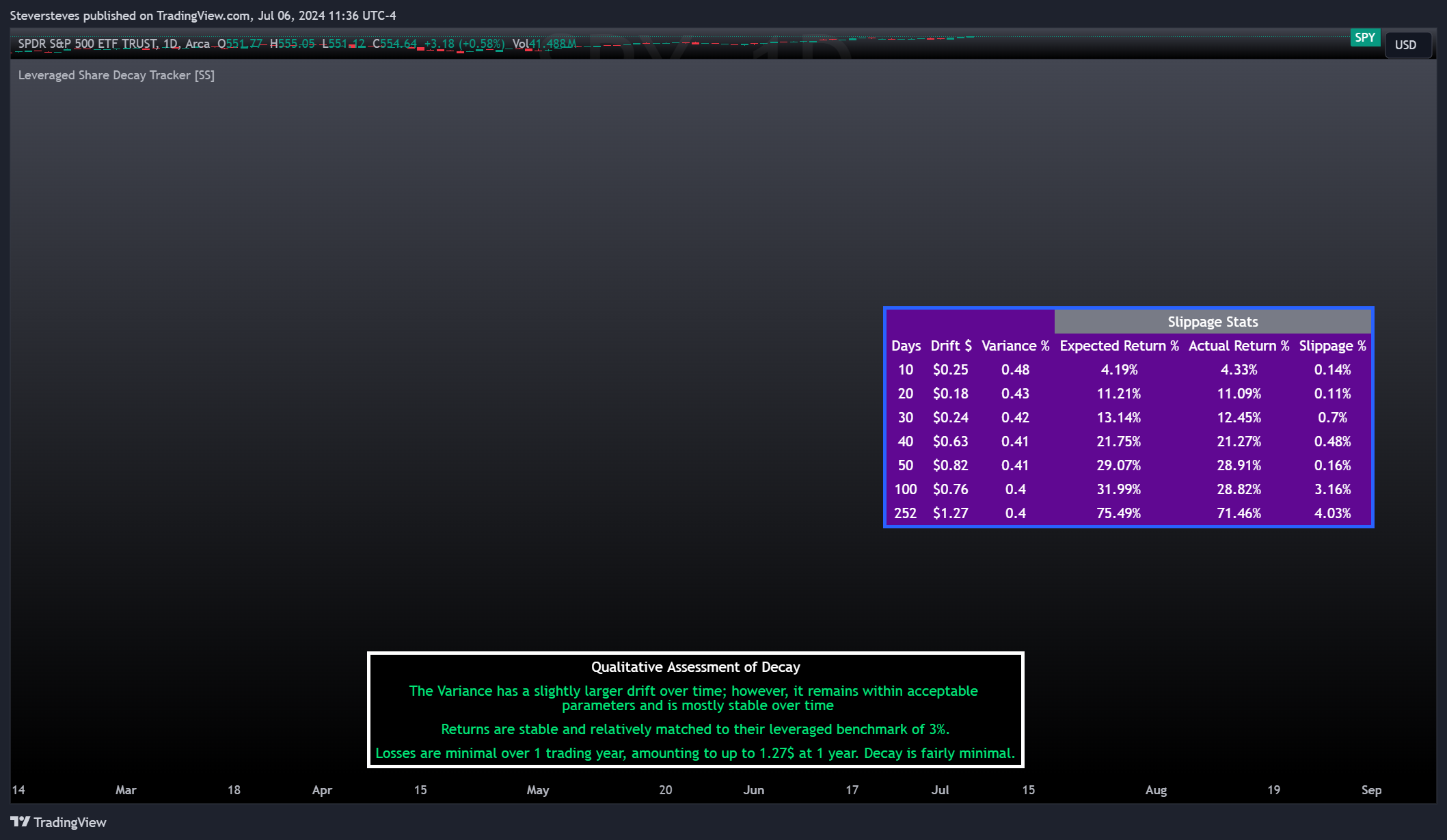Click the 28.91% actual return cell
The width and height of the screenshot is (1447, 840).
pyautogui.click(x=1239, y=465)
